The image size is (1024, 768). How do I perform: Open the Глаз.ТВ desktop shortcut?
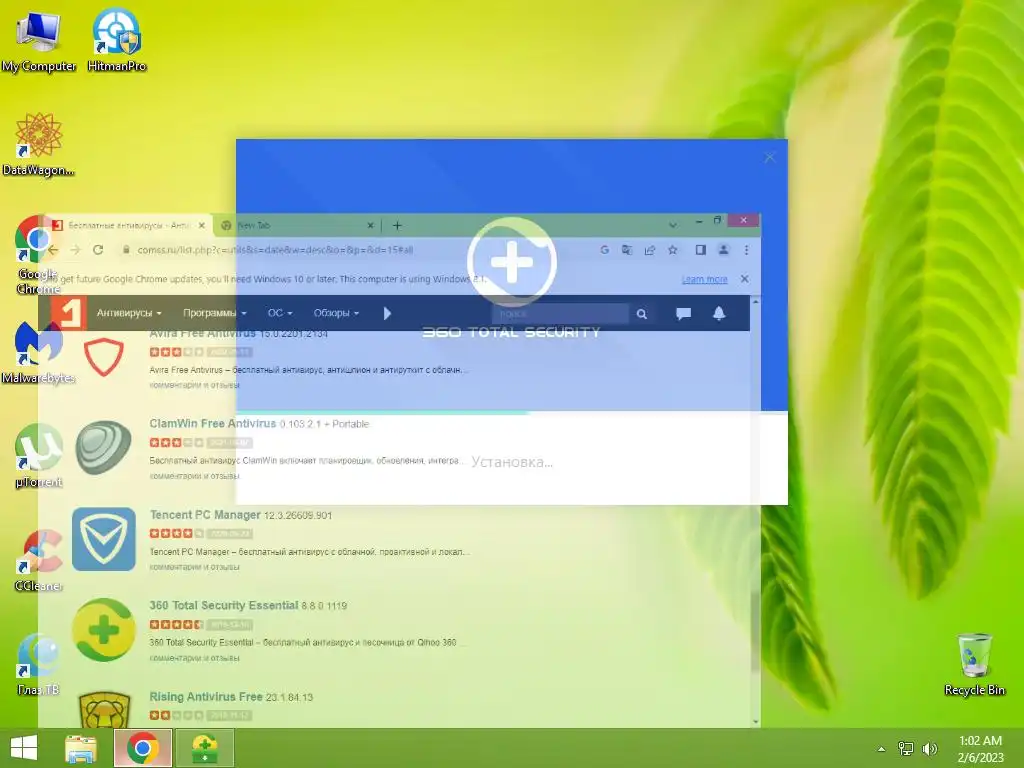point(38,665)
